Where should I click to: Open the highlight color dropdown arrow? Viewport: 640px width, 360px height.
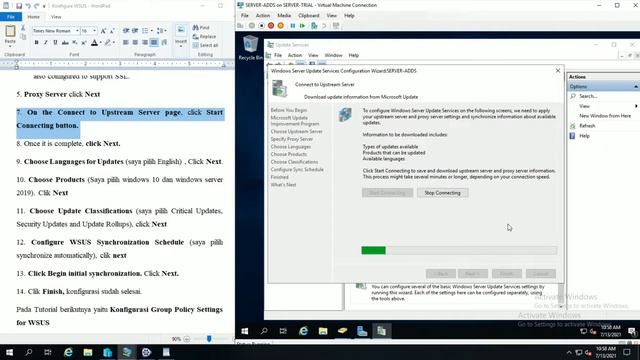tap(114, 42)
